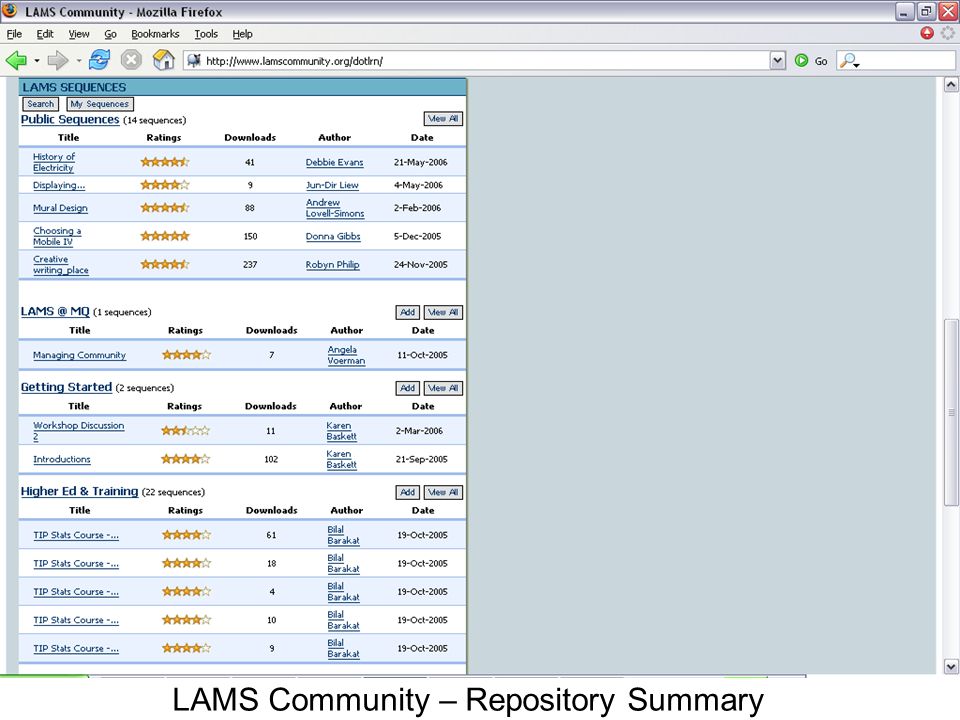Open the Getting Started heading link
The height and width of the screenshot is (720, 960).
click(x=66, y=387)
